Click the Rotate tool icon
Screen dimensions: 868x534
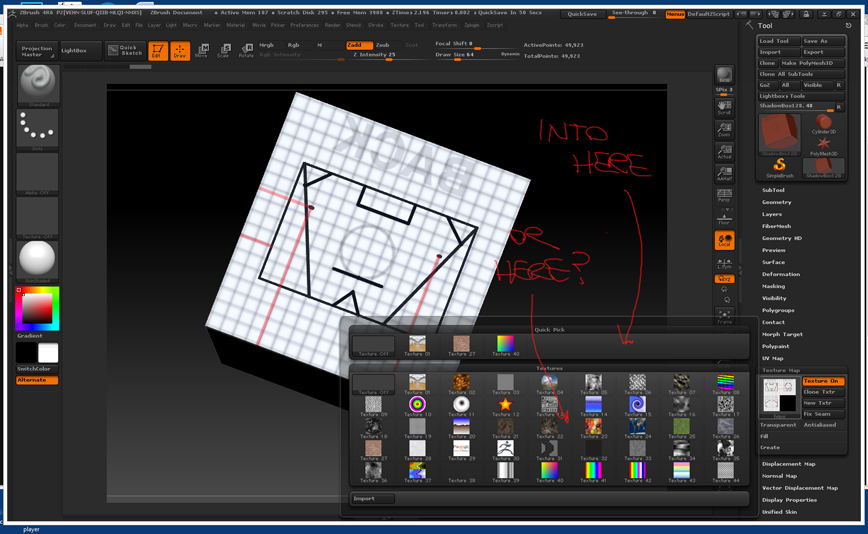click(x=245, y=50)
